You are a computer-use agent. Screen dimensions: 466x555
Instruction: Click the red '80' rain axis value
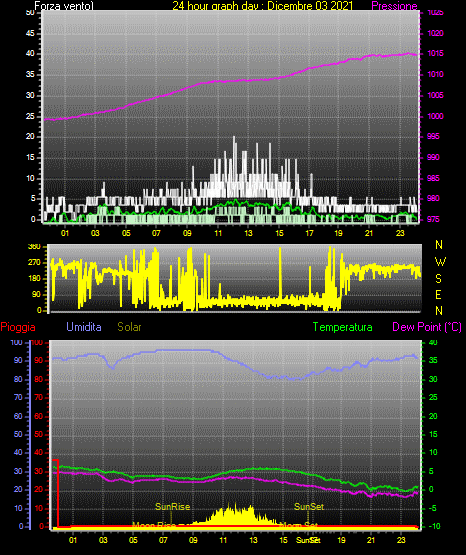(38, 379)
